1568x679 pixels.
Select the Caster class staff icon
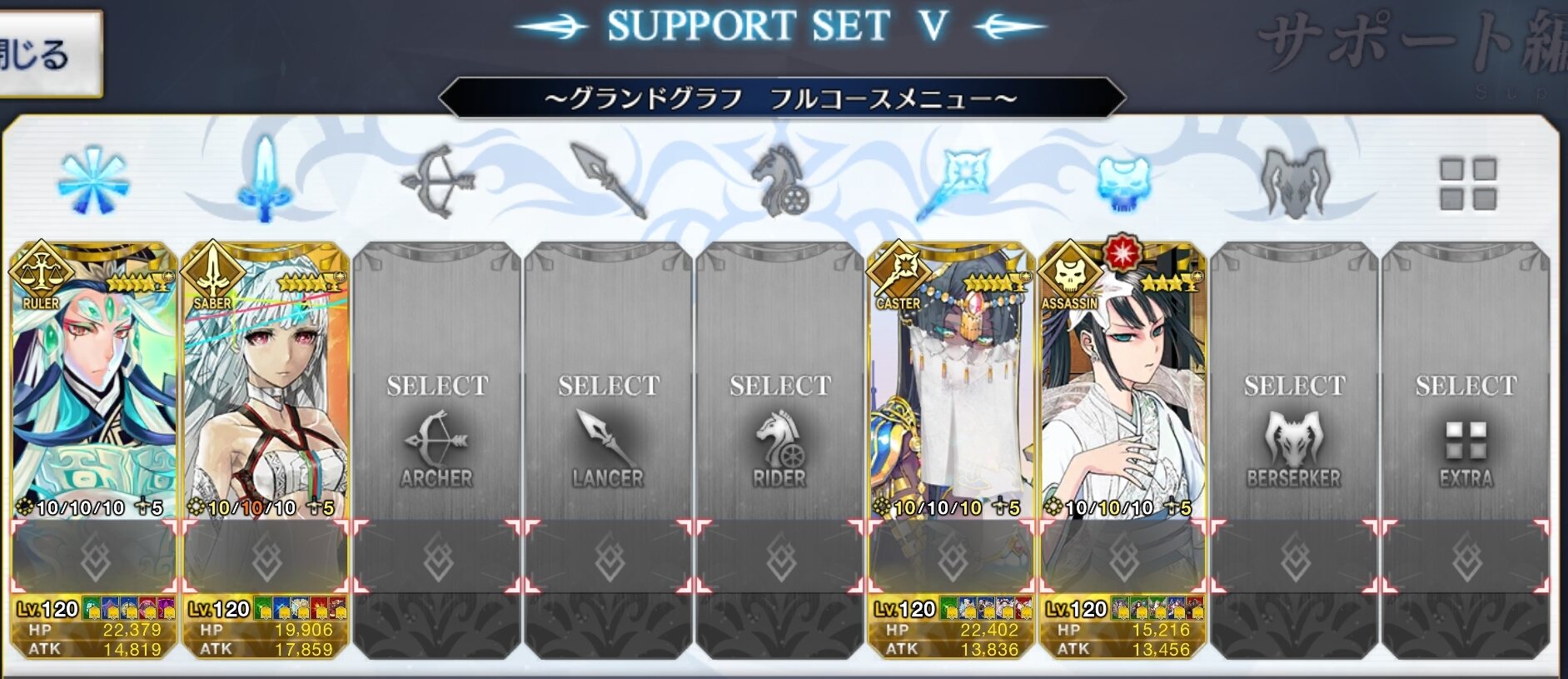(953, 182)
